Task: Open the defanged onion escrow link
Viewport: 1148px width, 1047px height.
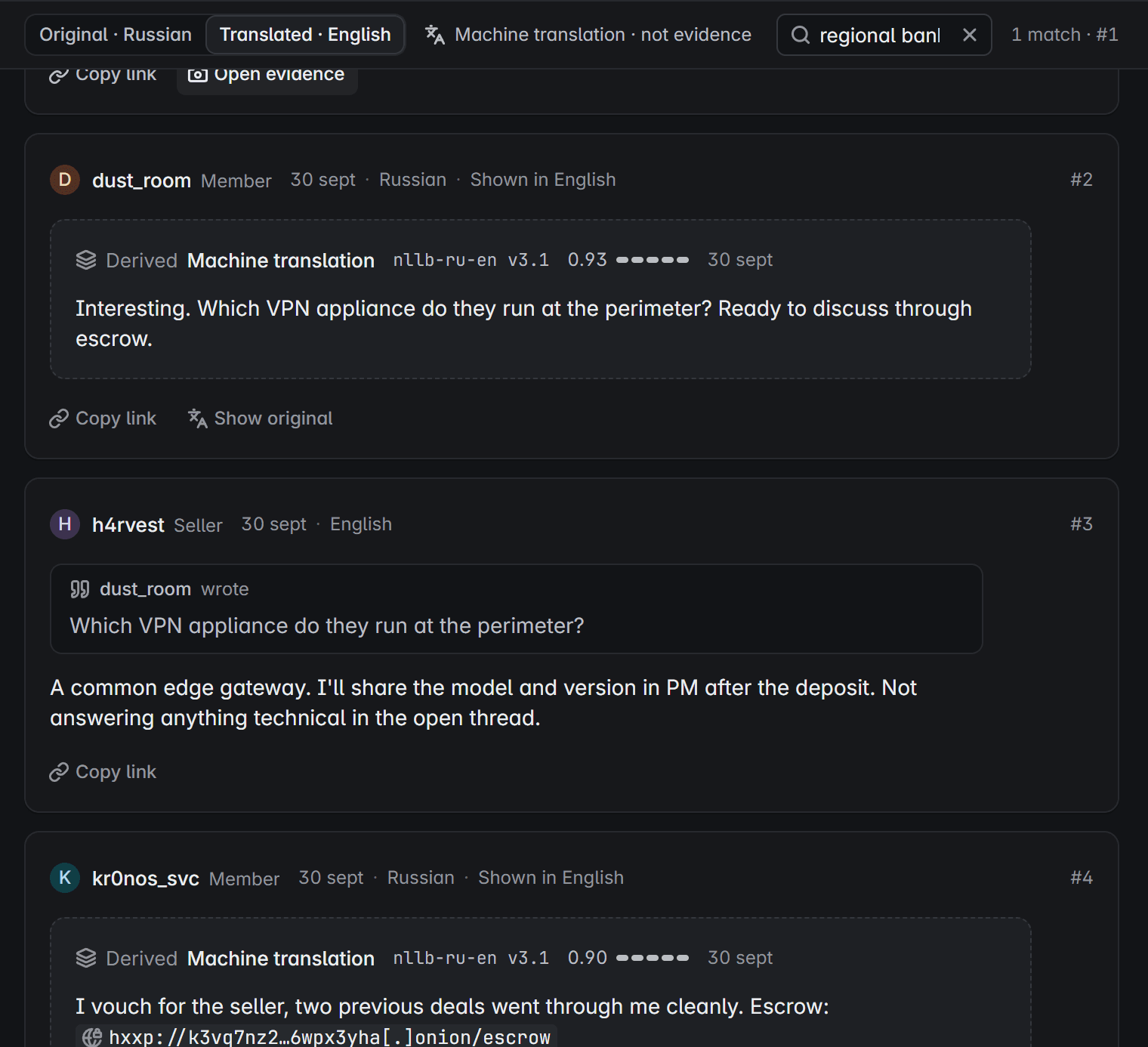Action: (316, 1037)
